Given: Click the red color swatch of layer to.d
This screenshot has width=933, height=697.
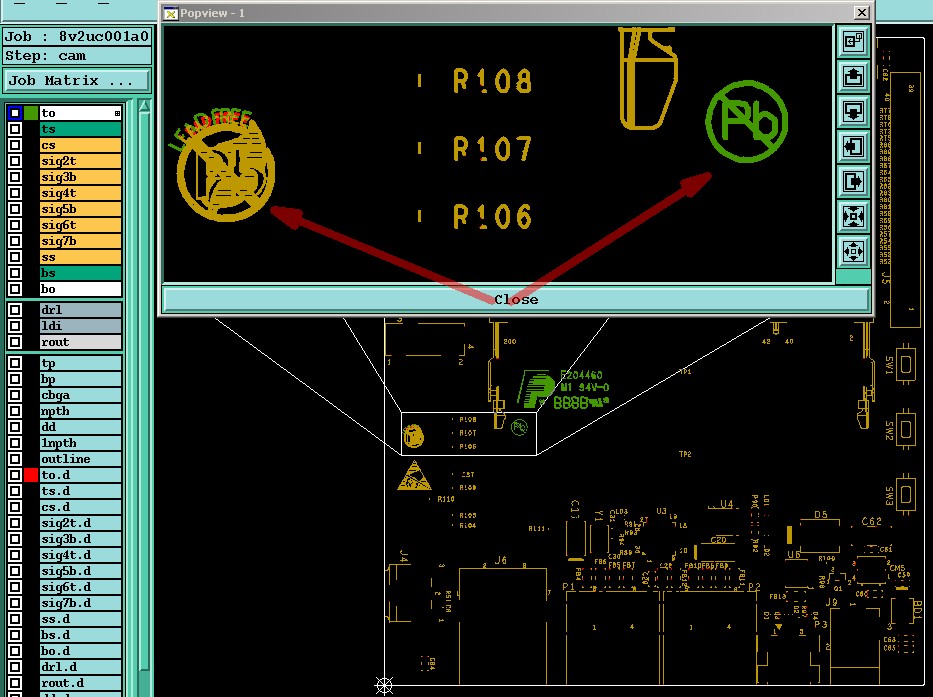Looking at the screenshot, I should 31,476.
